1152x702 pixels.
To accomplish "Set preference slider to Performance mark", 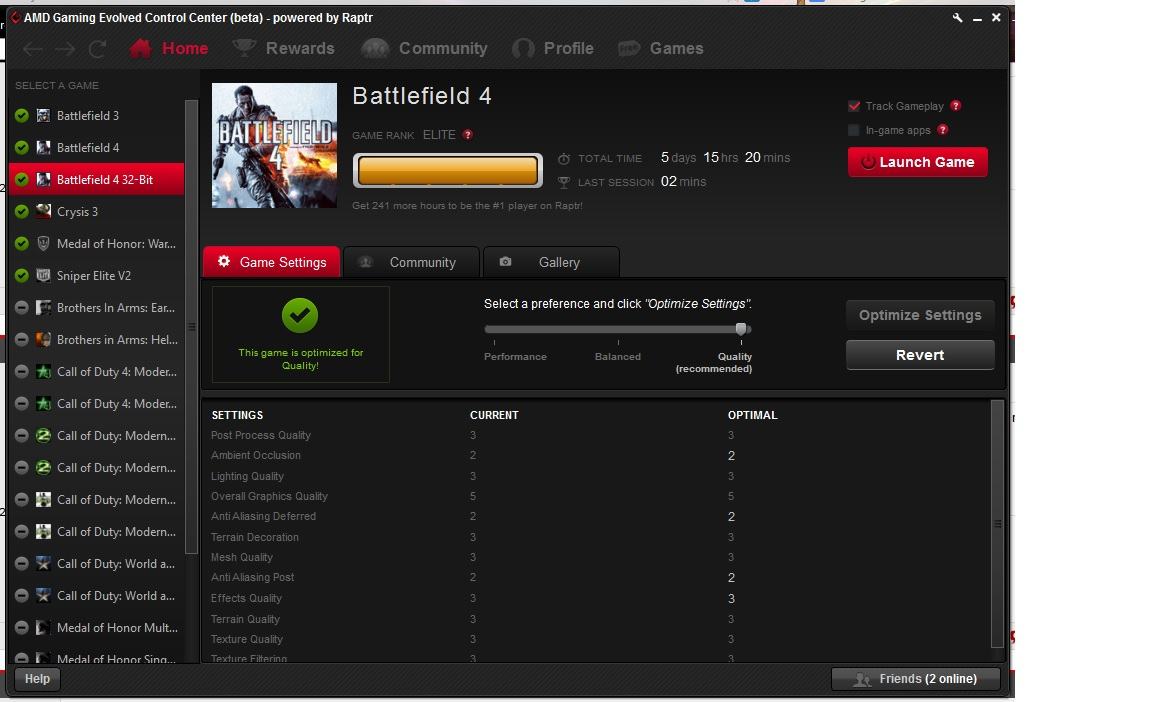I will pyautogui.click(x=494, y=330).
